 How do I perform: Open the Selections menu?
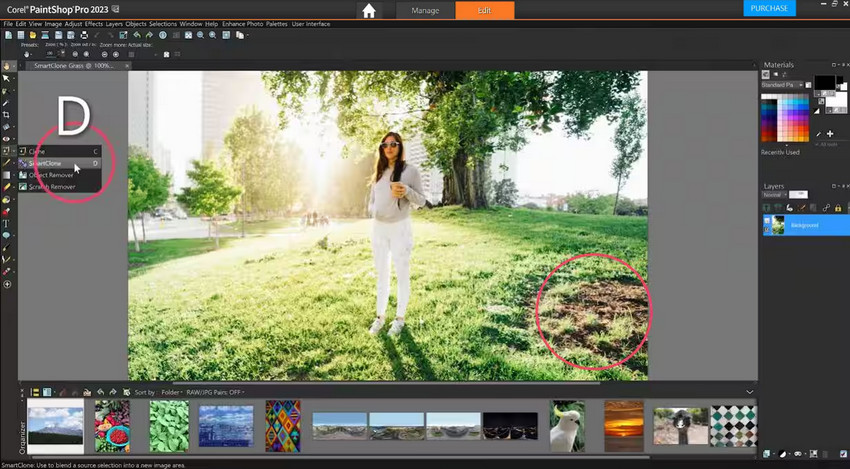(163, 24)
